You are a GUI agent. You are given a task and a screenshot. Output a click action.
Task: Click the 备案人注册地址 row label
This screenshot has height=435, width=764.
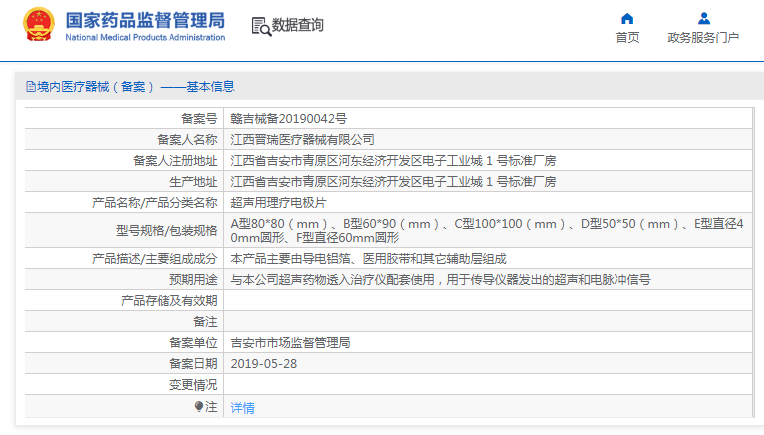(x=175, y=161)
